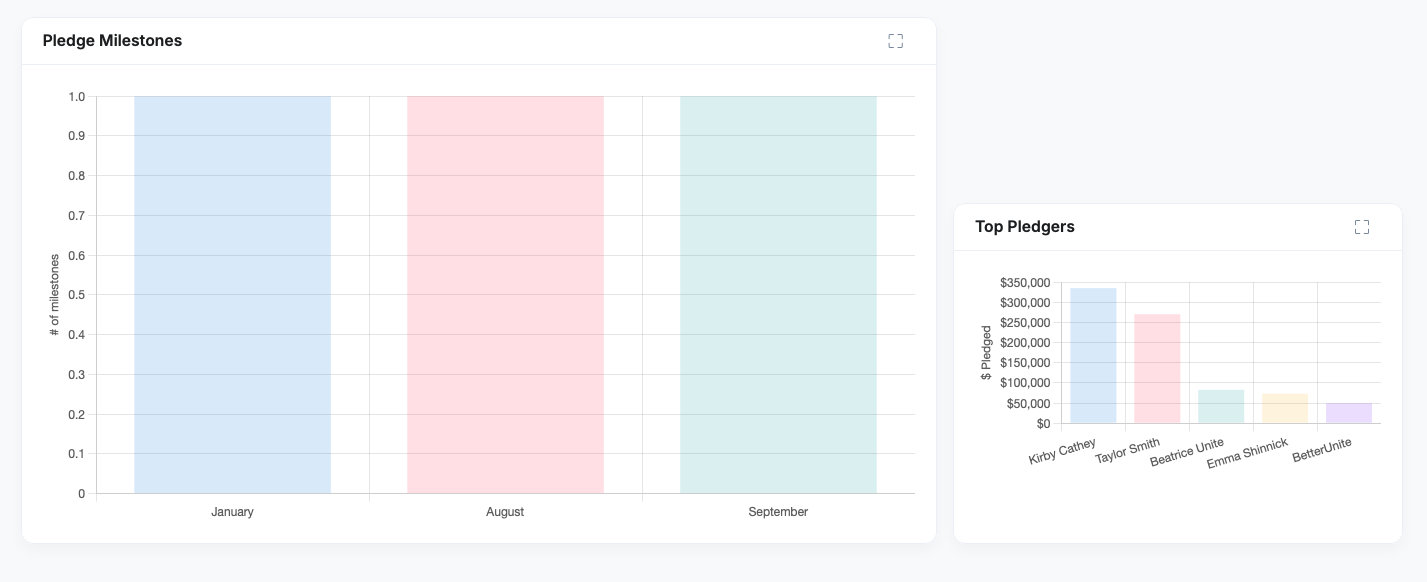Click the '$ Pledged' axis title
The height and width of the screenshot is (582, 1427).
987,353
